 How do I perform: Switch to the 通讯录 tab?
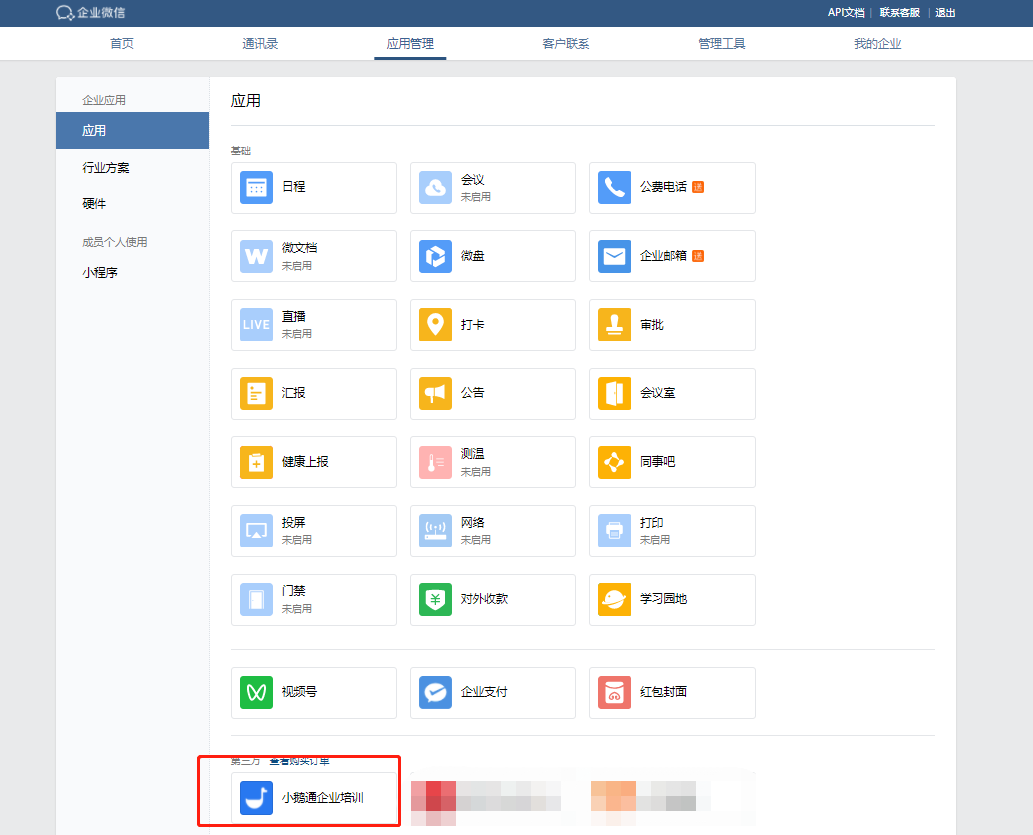point(260,43)
